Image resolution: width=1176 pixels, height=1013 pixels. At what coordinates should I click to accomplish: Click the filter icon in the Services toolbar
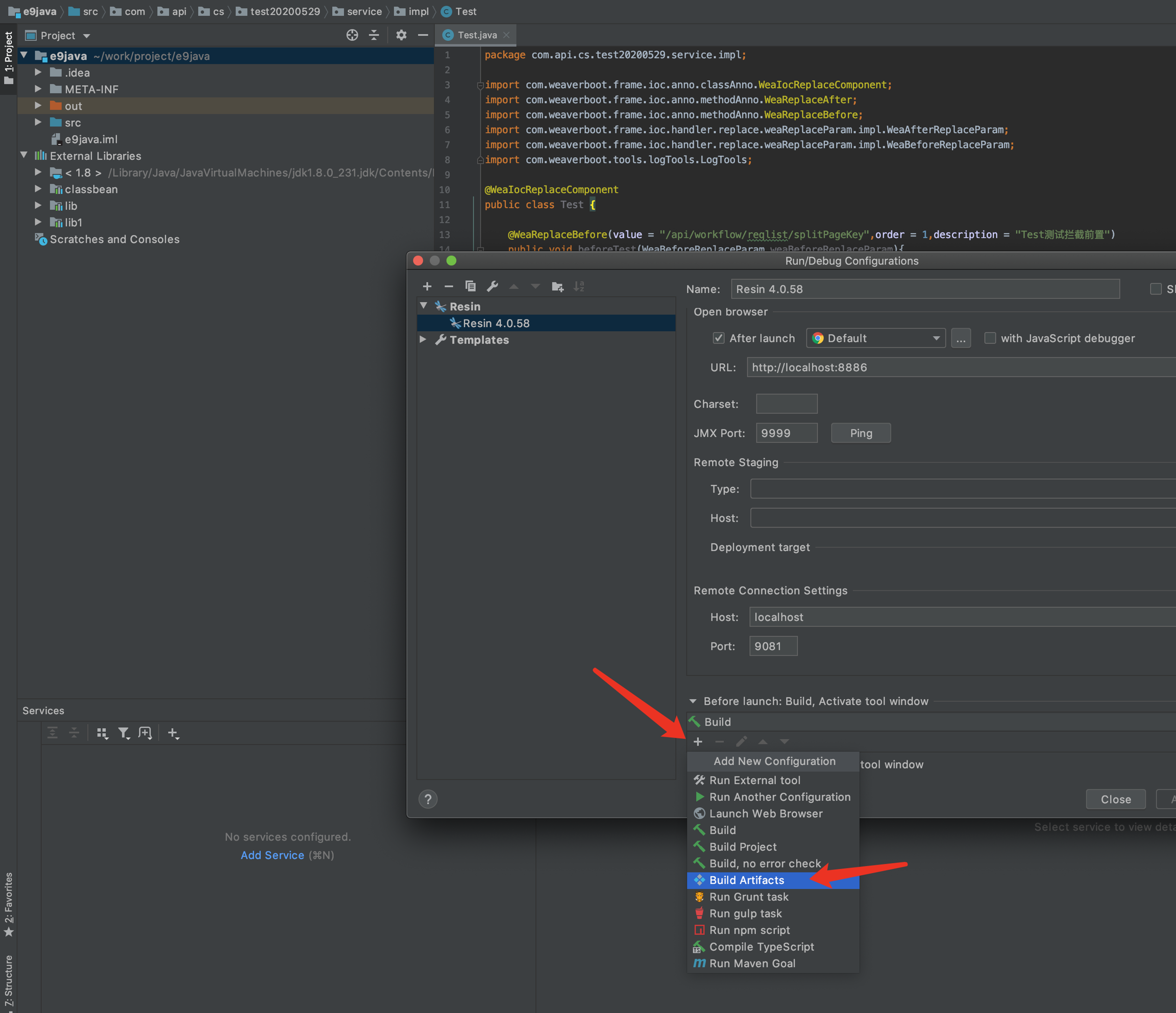(x=123, y=733)
